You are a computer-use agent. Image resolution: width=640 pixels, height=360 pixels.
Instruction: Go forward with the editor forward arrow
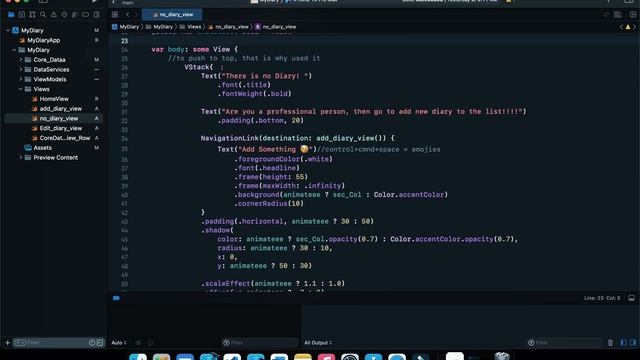[136, 15]
